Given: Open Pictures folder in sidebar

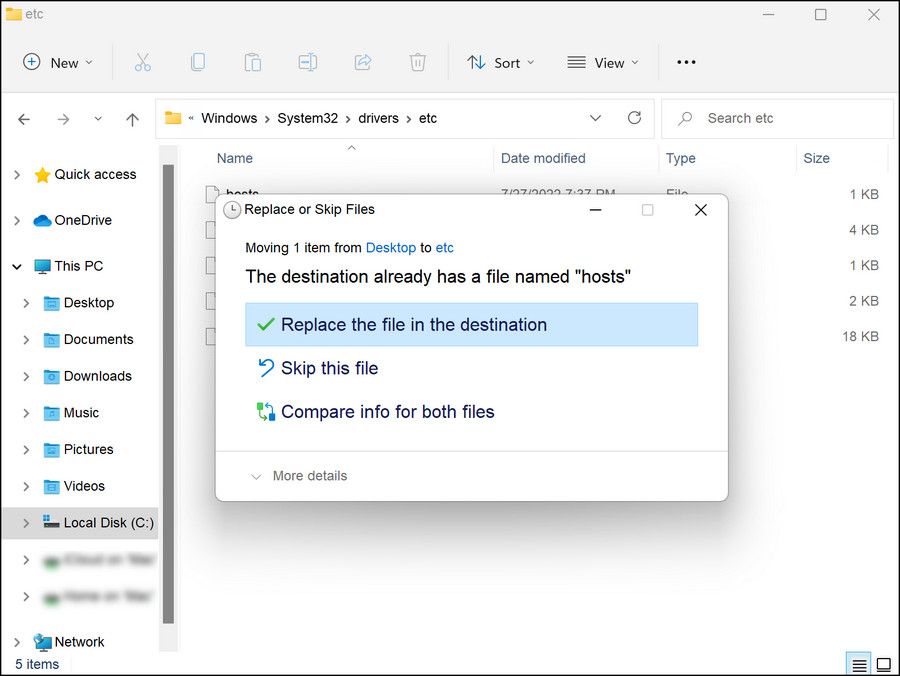Looking at the screenshot, I should (88, 450).
